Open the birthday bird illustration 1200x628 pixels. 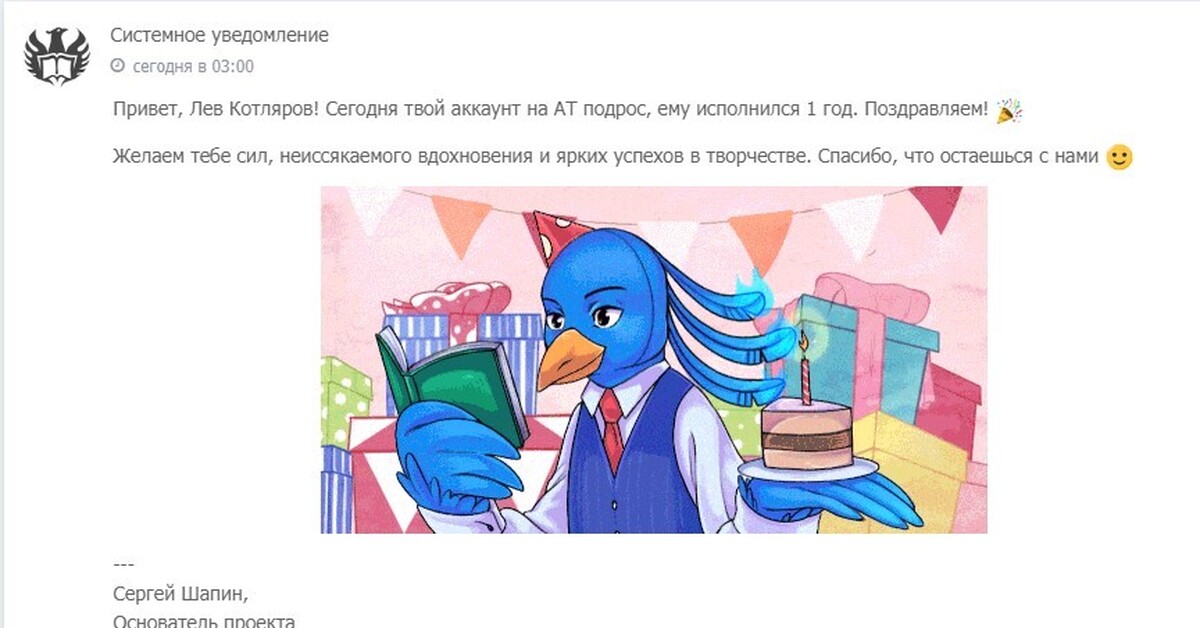click(654, 360)
